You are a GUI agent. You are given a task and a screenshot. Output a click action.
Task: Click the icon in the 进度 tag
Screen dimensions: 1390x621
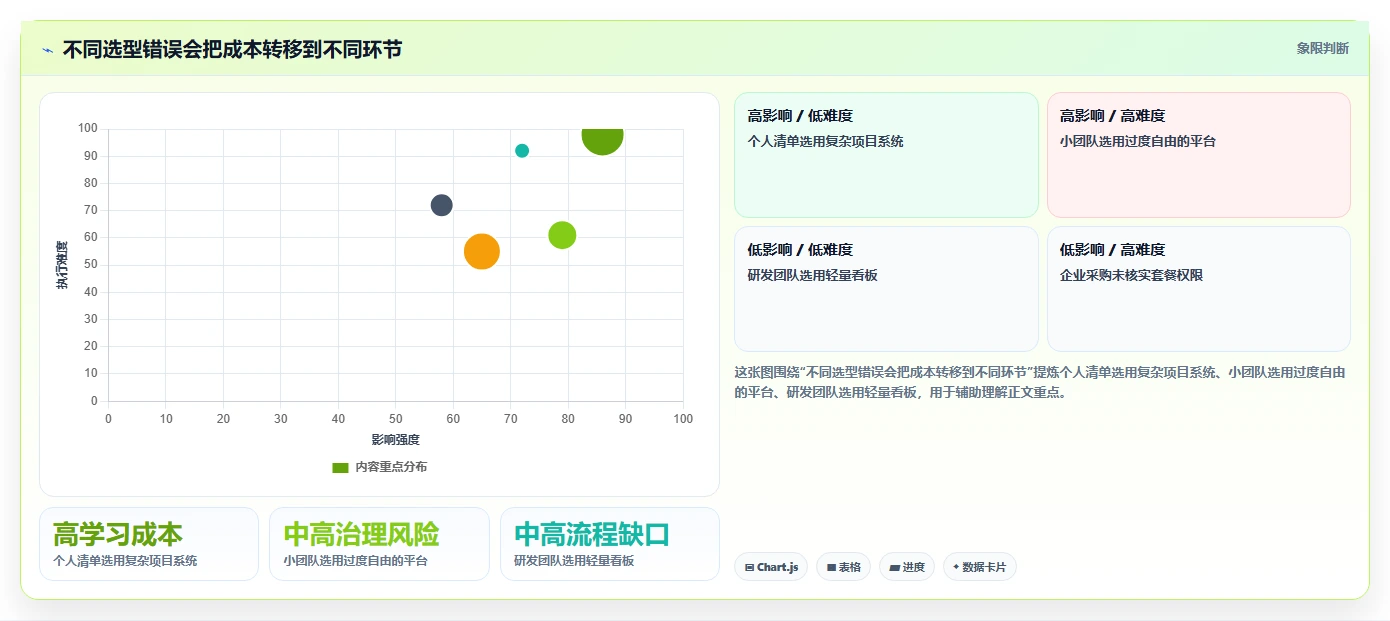(x=894, y=567)
